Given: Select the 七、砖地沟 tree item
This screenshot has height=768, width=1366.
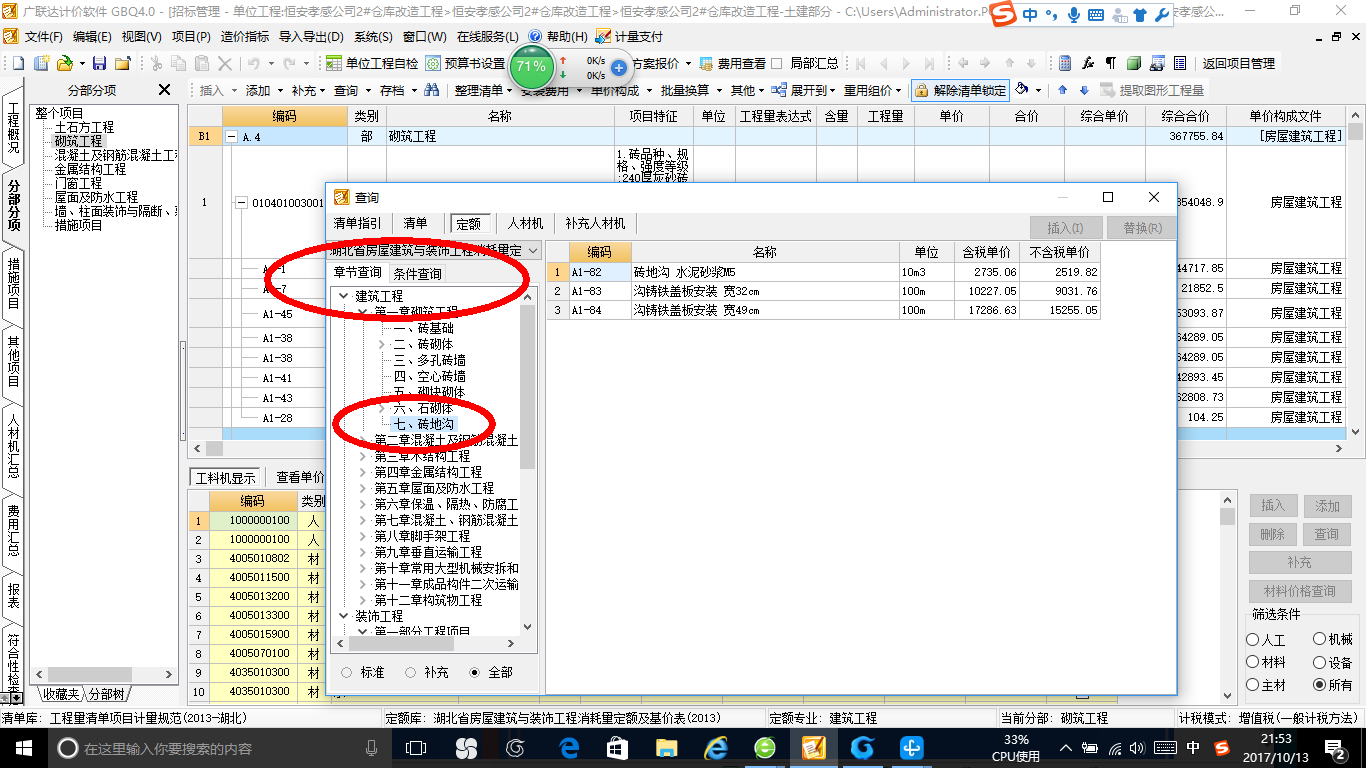Looking at the screenshot, I should tap(424, 424).
